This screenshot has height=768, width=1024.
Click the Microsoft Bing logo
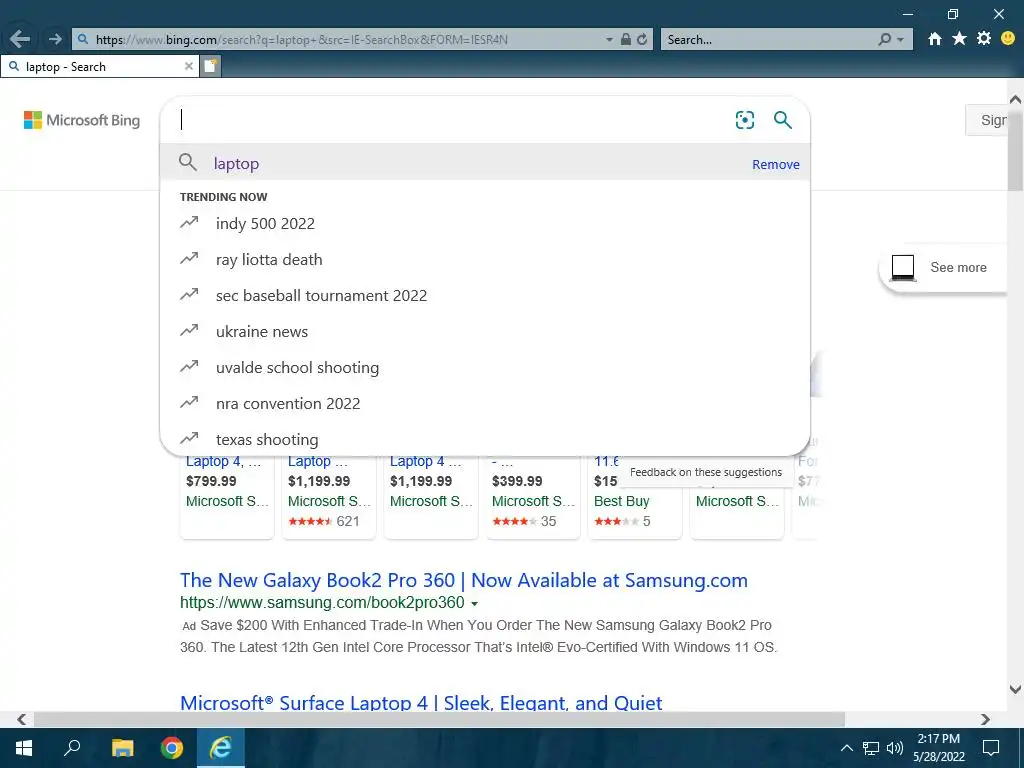coord(82,120)
